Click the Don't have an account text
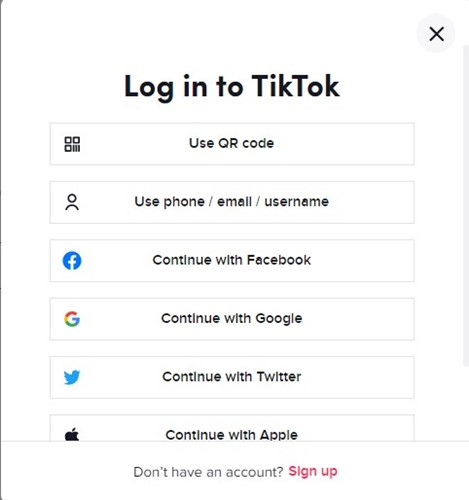Viewport: 469px width, 500px height. [x=208, y=472]
